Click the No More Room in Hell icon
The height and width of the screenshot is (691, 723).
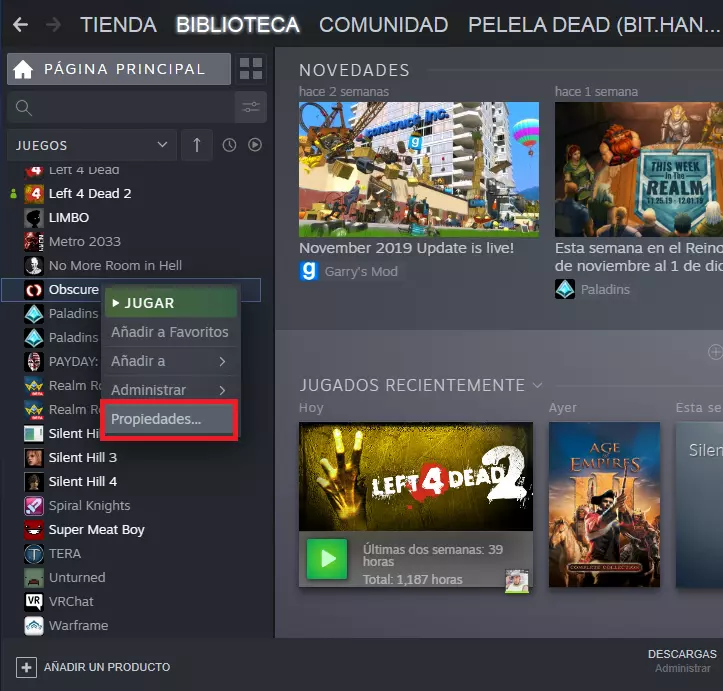[x=34, y=266]
